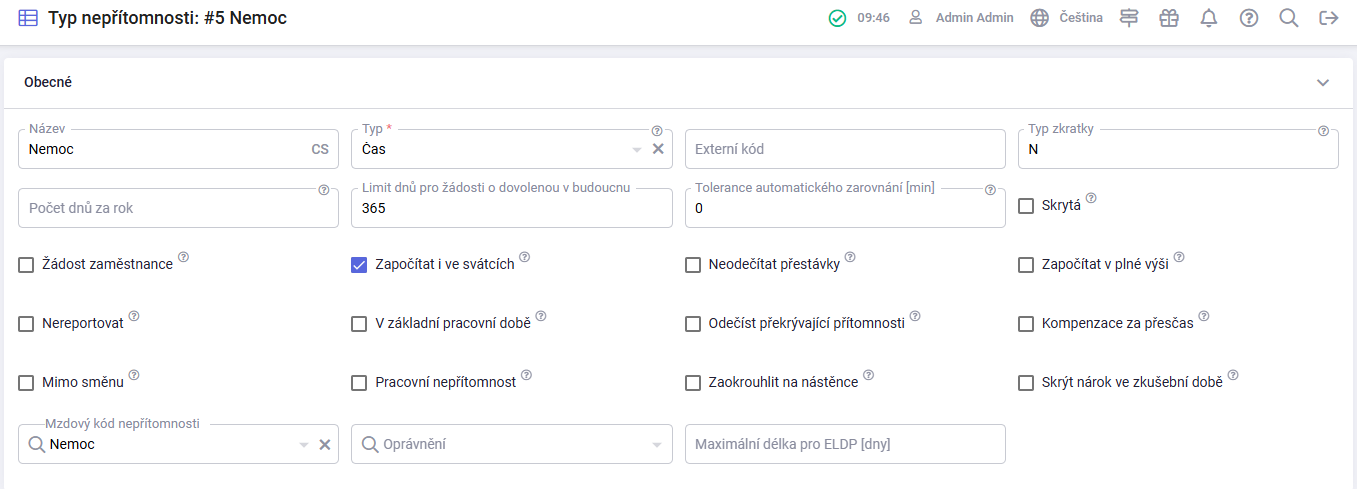Enable the Žádost zaměstnance checkbox

(26, 265)
